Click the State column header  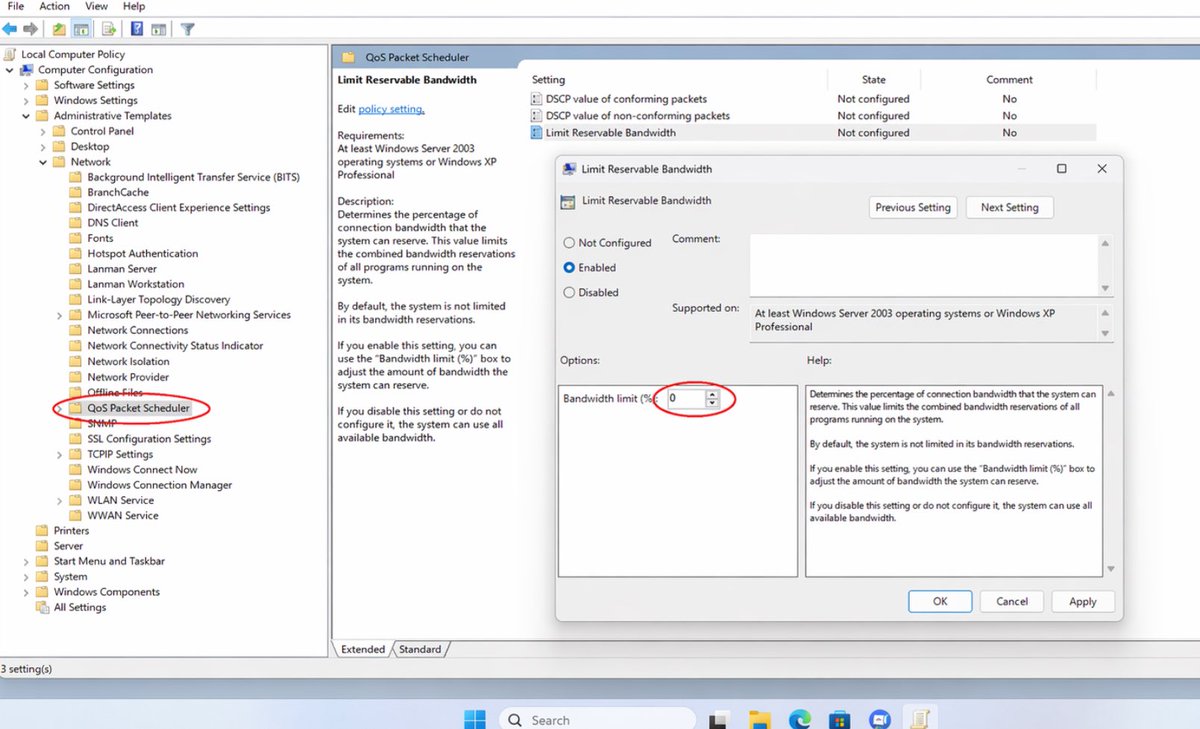[x=874, y=79]
